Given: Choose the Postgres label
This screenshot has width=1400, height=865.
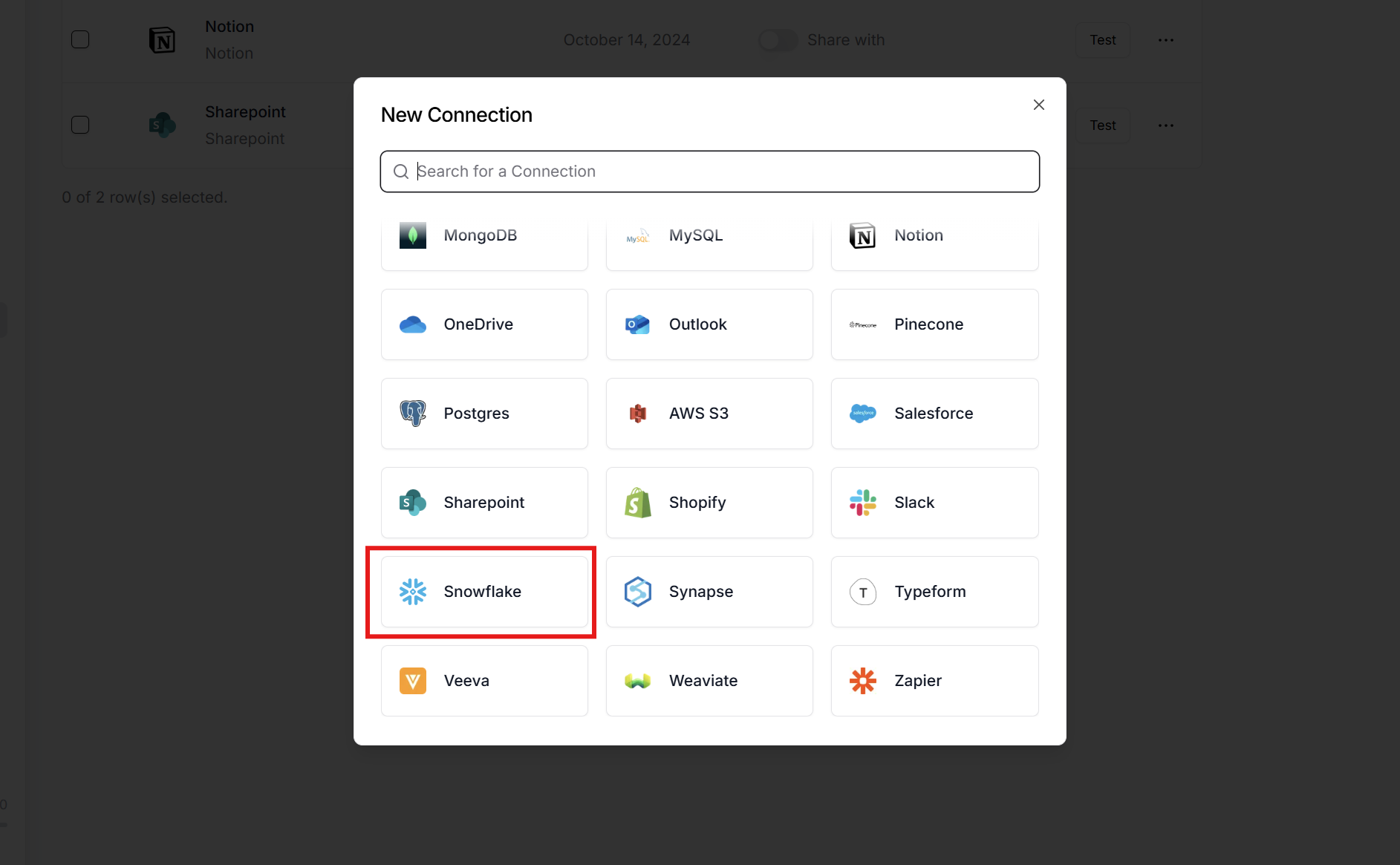Looking at the screenshot, I should coord(477,414).
